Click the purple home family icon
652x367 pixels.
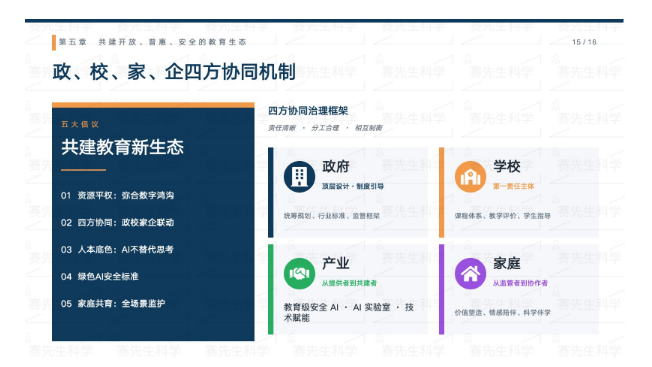tap(470, 273)
